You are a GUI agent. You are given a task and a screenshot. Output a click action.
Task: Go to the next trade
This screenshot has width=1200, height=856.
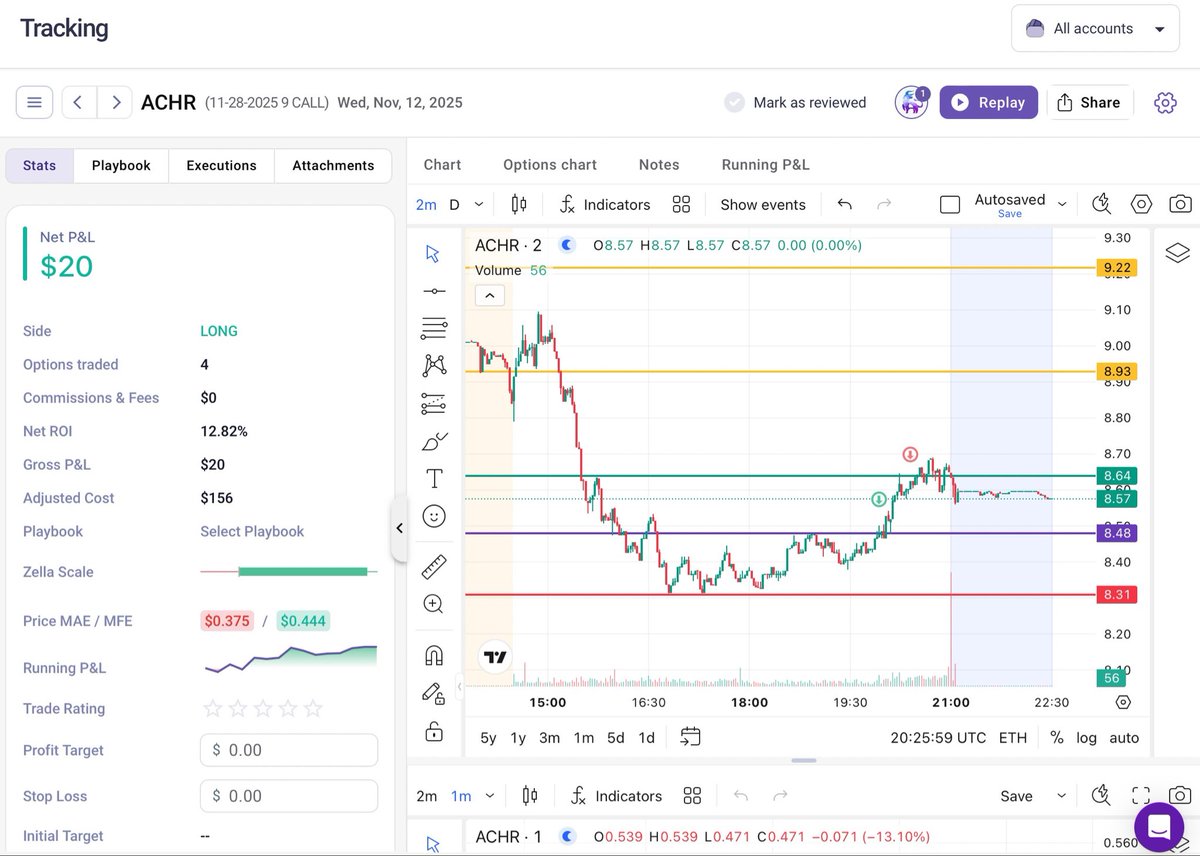[x=115, y=102]
